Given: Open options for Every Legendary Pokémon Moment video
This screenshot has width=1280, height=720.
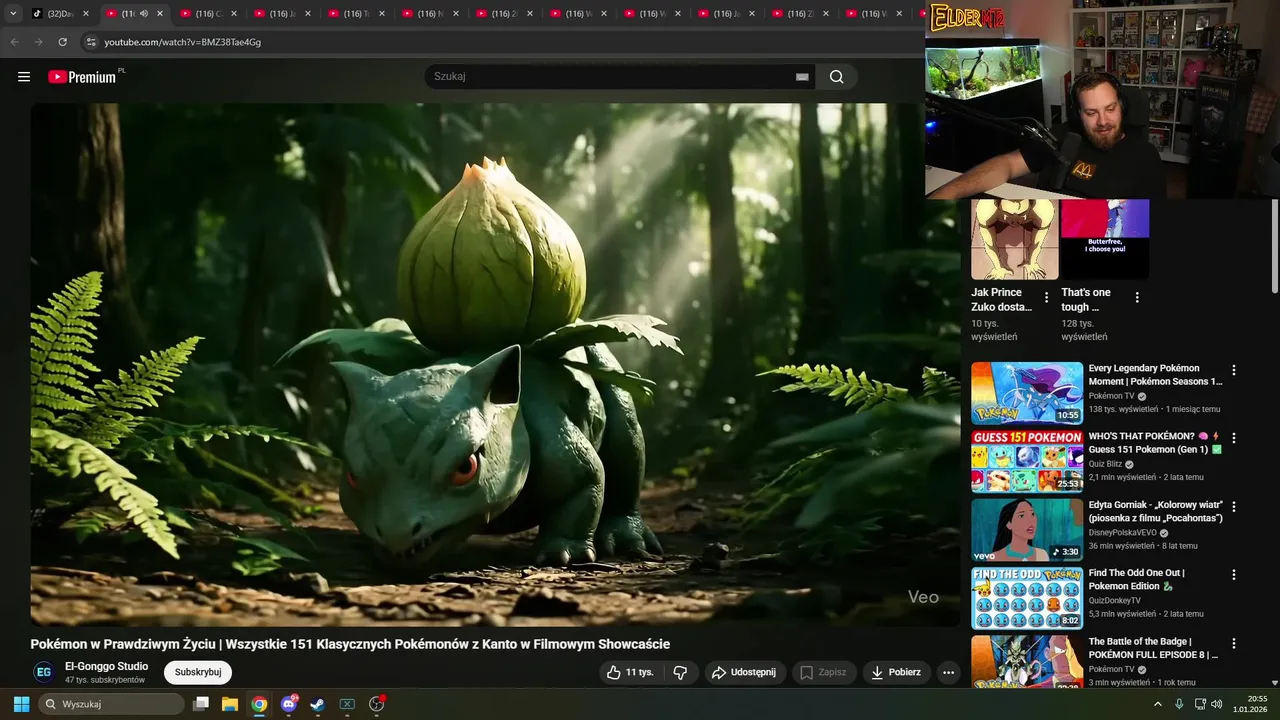Looking at the screenshot, I should [x=1233, y=370].
